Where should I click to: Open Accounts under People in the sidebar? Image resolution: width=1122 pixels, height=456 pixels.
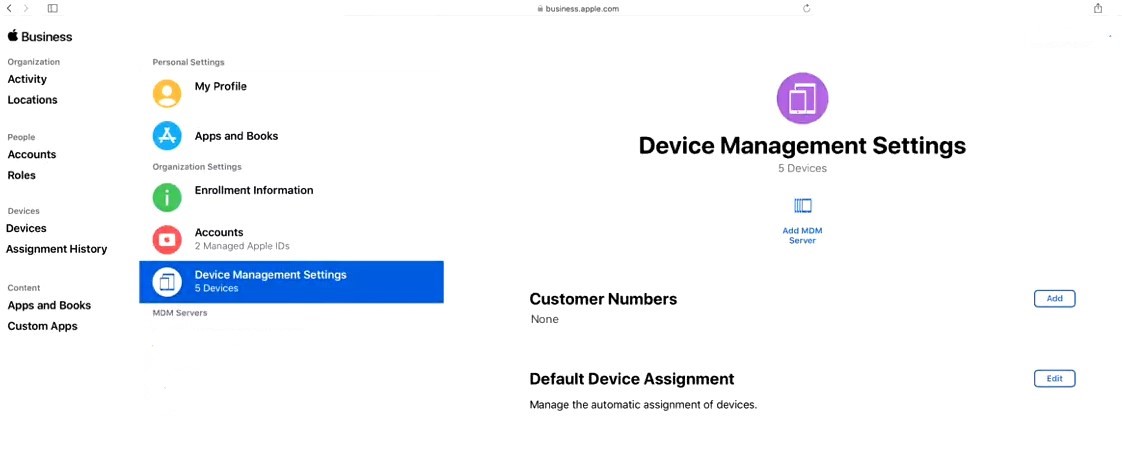31,155
